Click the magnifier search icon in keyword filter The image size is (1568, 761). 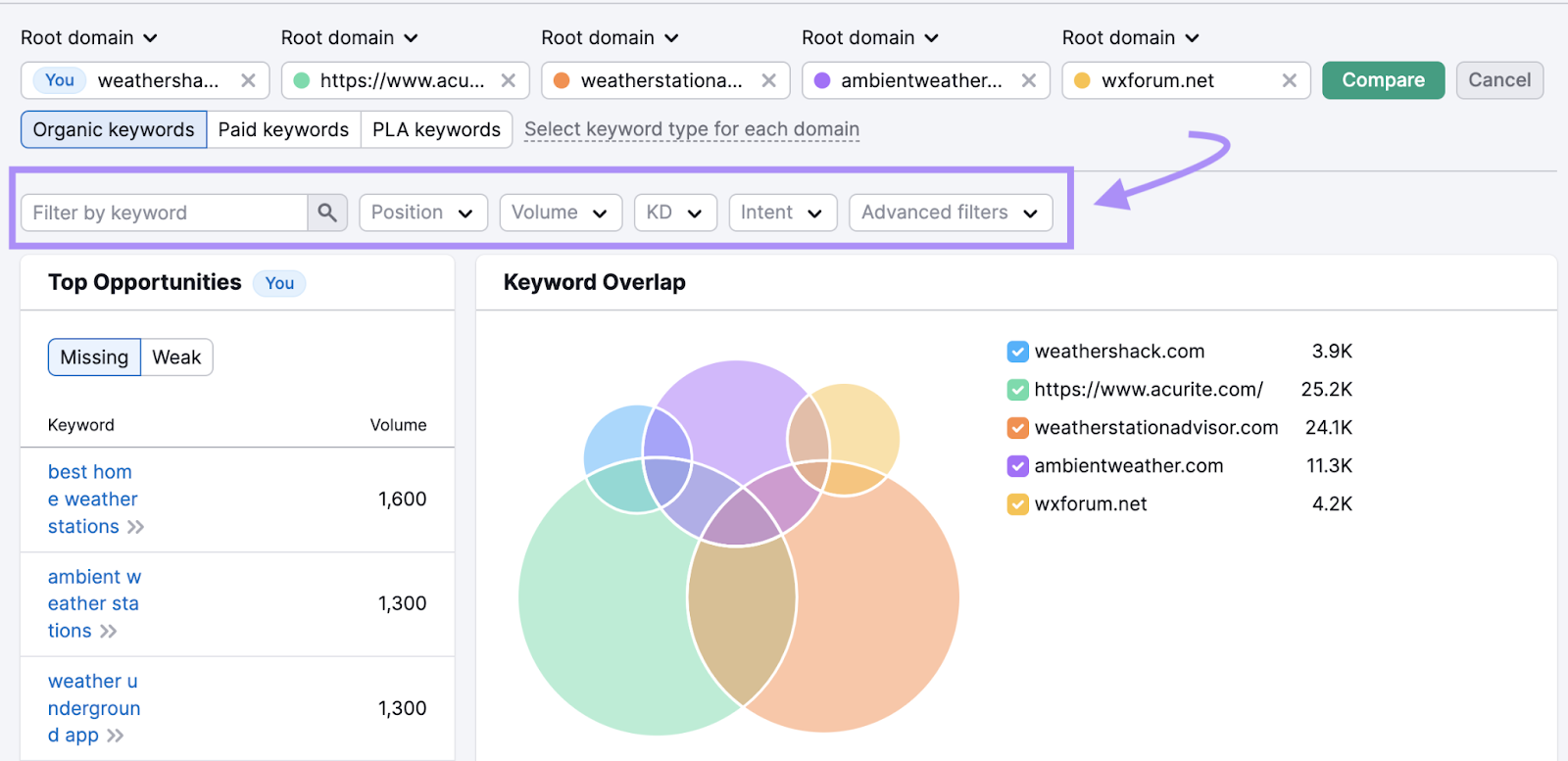point(327,213)
